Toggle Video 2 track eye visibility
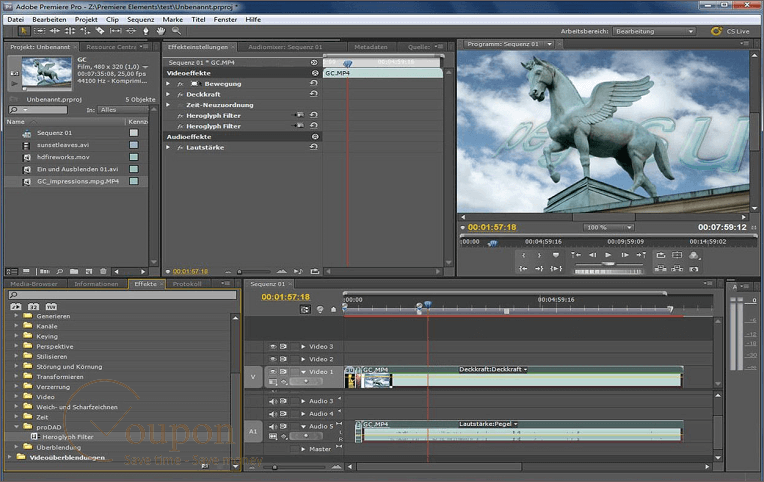Viewport: 764px width, 482px height. point(273,359)
